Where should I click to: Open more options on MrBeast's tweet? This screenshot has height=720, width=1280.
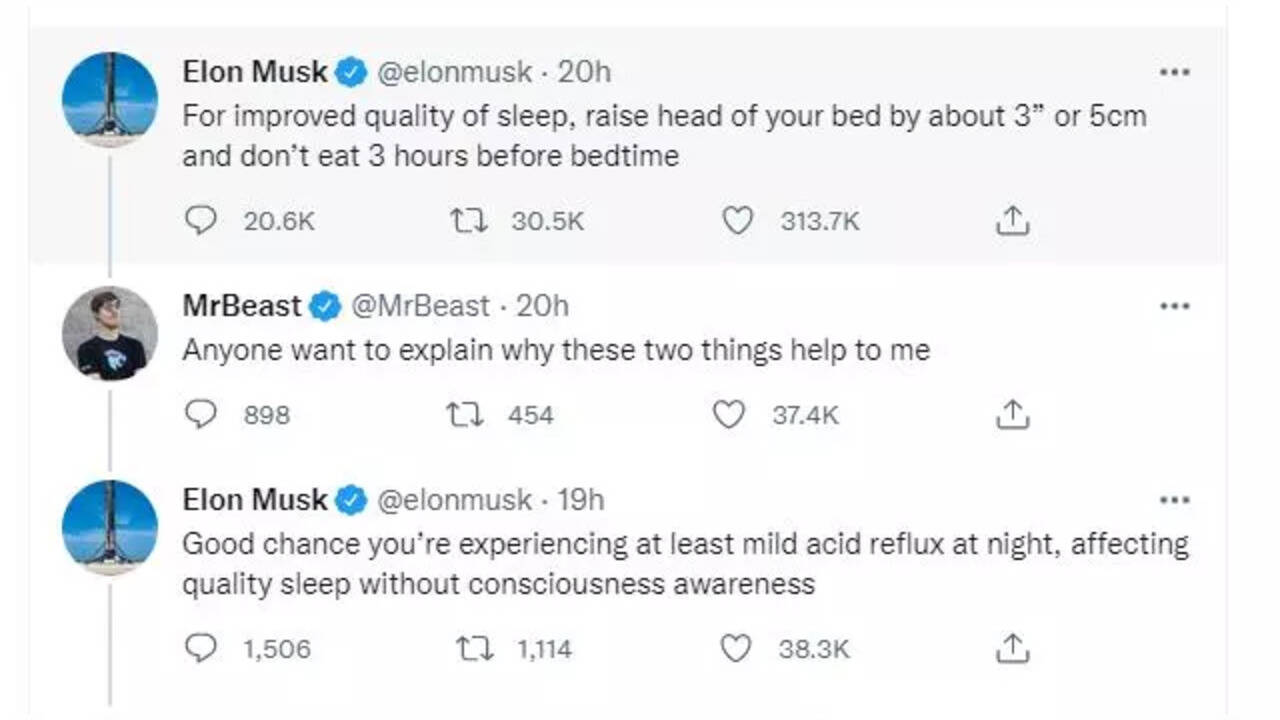pyautogui.click(x=1175, y=306)
